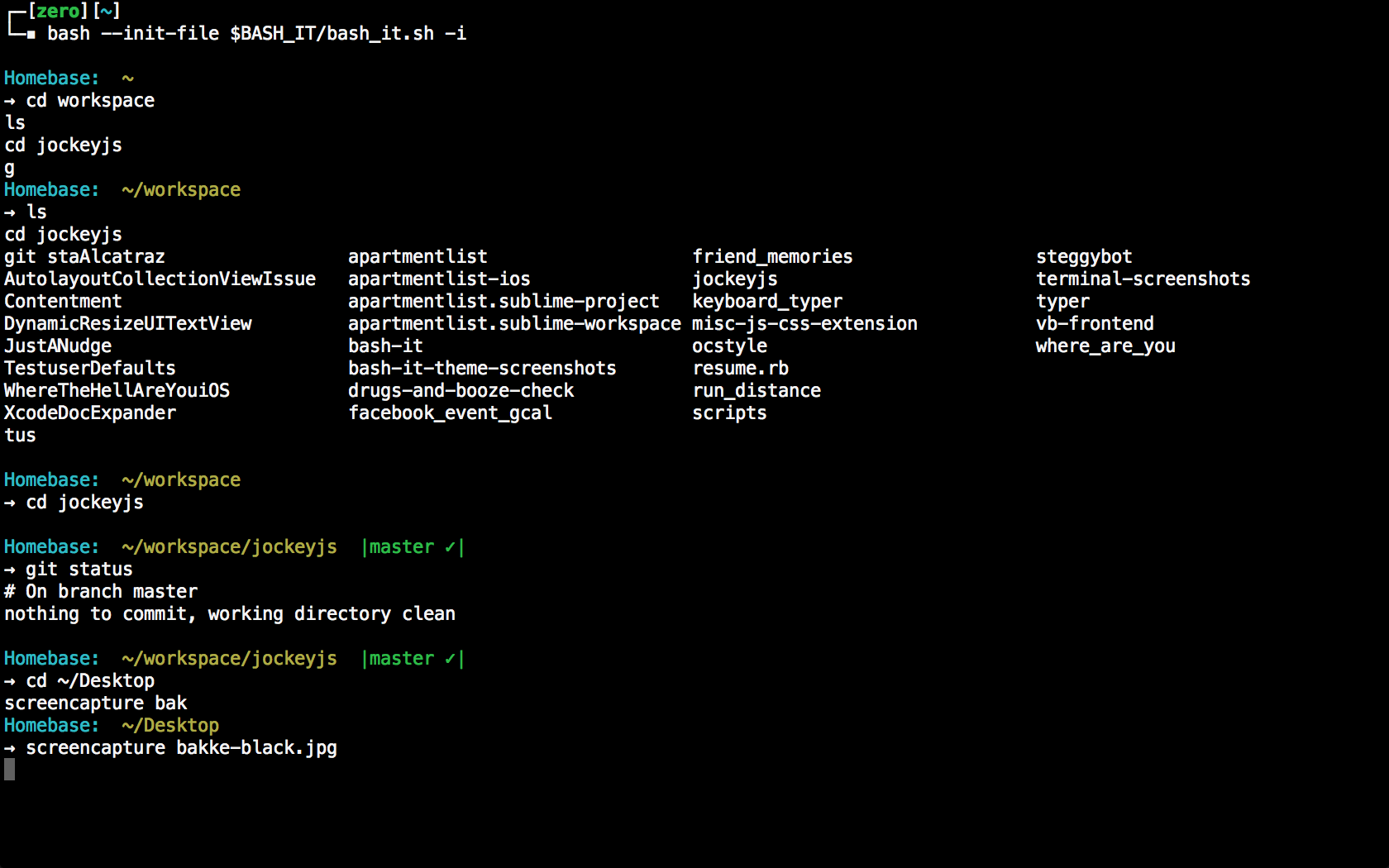The width and height of the screenshot is (1389, 868).
Task: Click the ~/Desktop path in the prompt
Action: coord(170,725)
